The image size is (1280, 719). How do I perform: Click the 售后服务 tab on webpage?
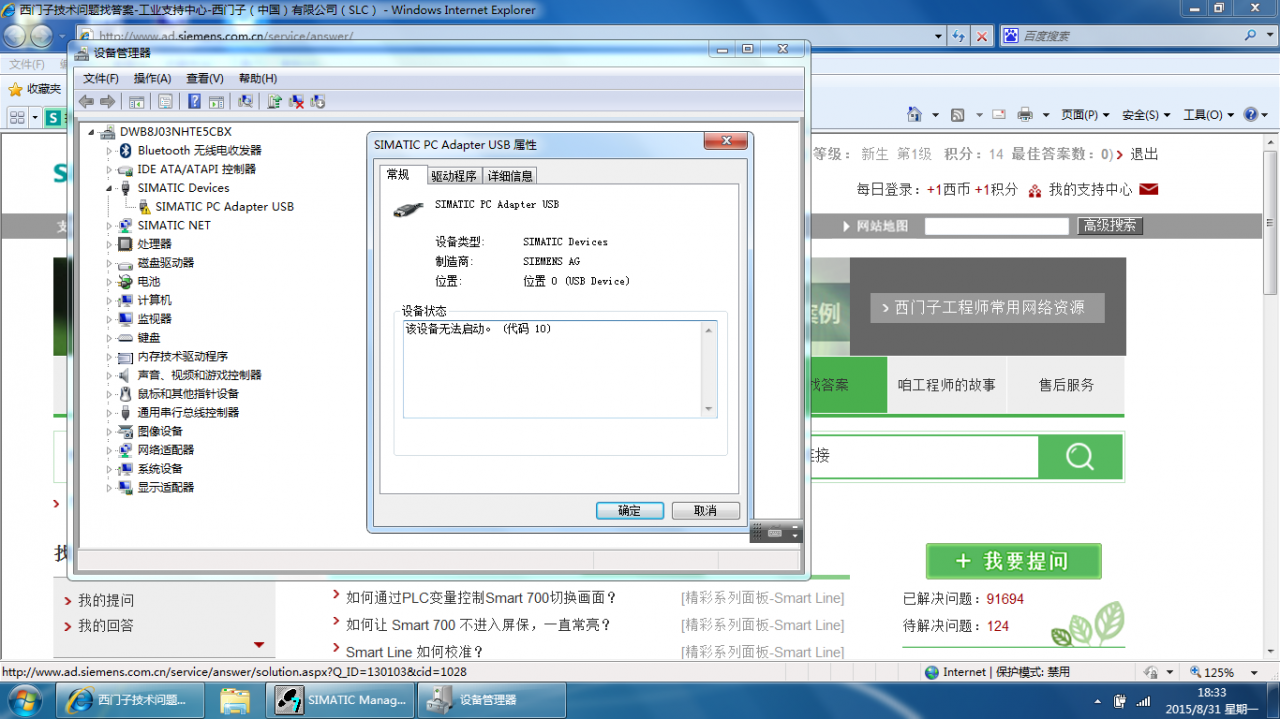point(1066,385)
